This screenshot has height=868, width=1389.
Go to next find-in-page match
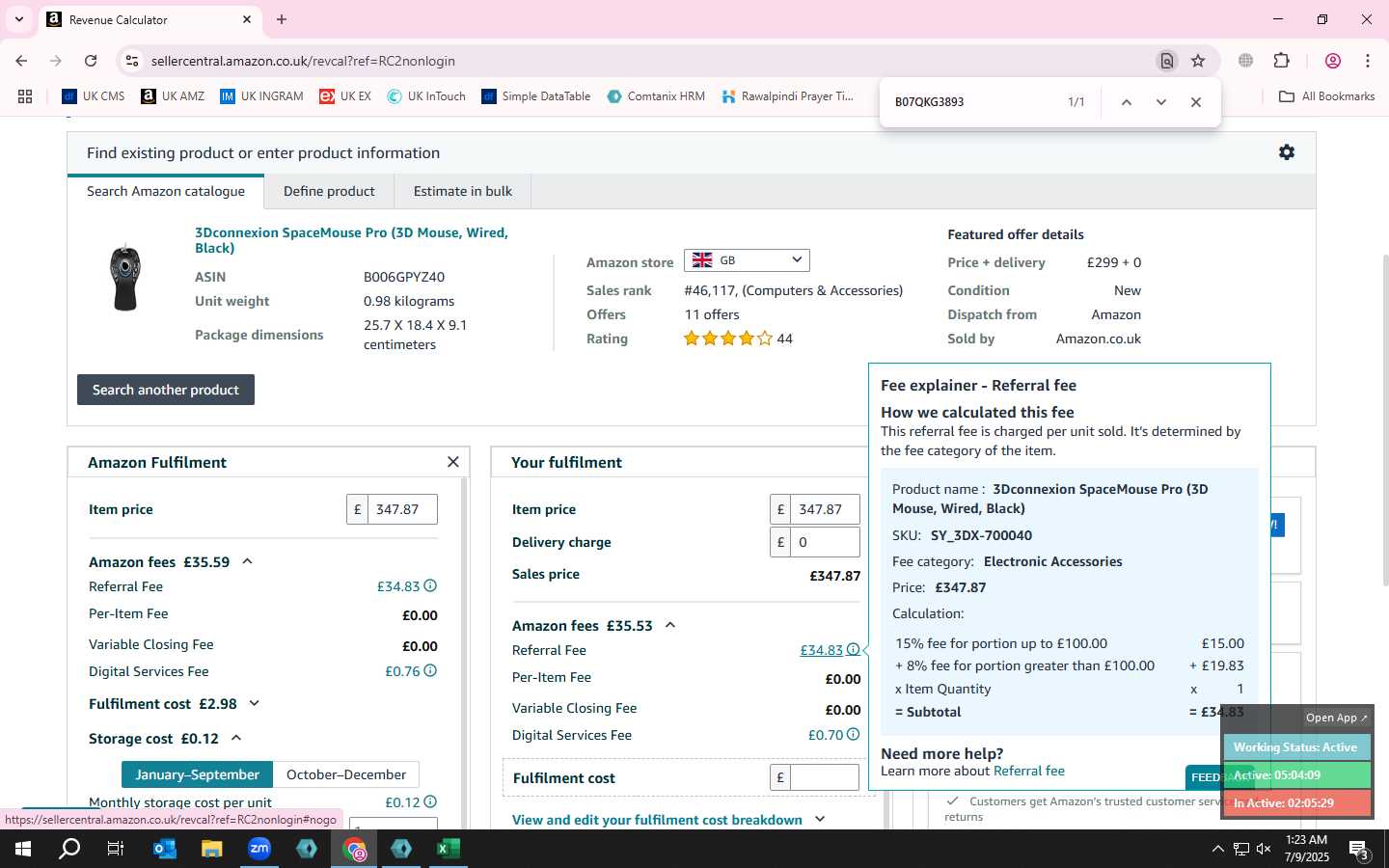click(1161, 102)
